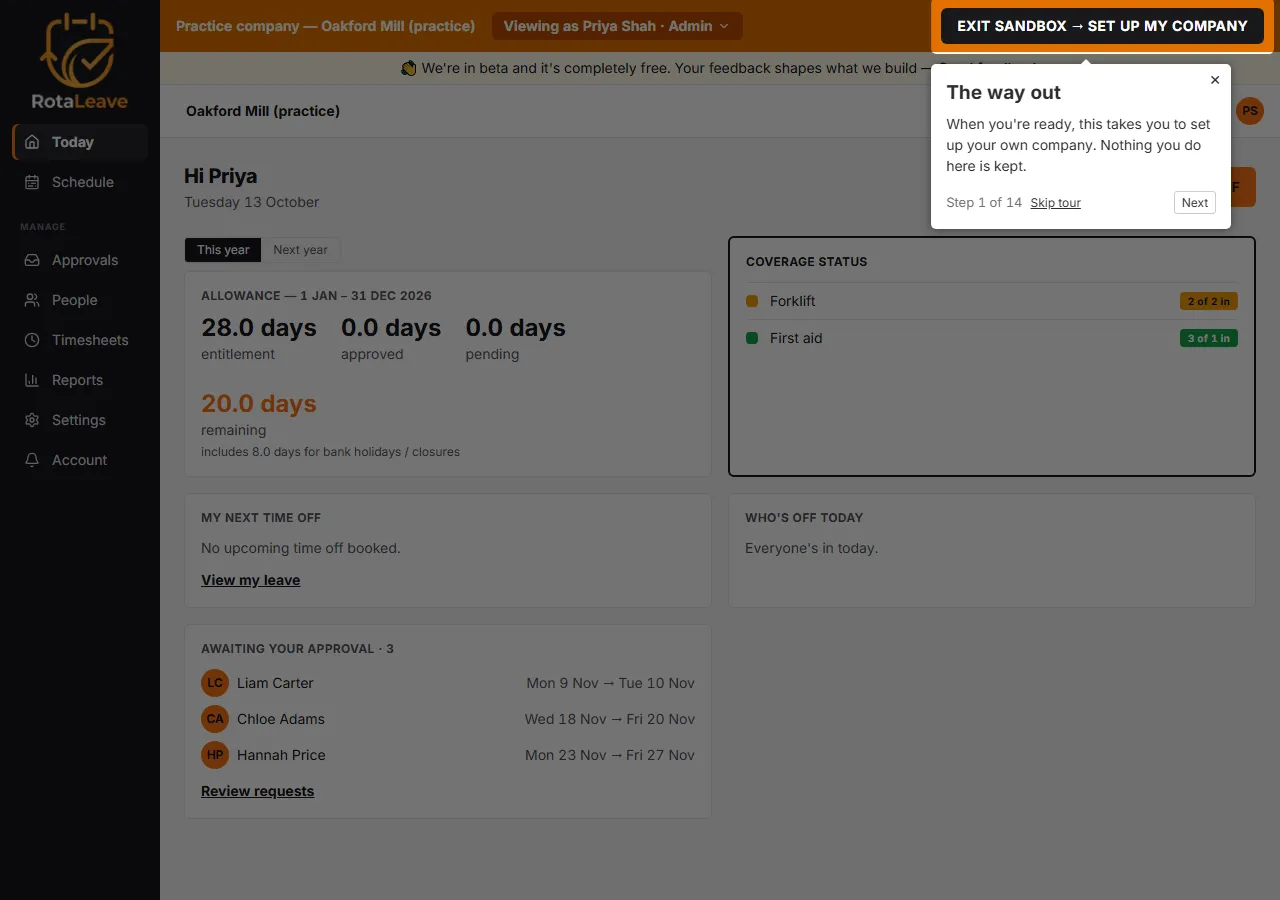The height and width of the screenshot is (900, 1280).
Task: Select the Chloe Adams name
Action: [281, 719]
